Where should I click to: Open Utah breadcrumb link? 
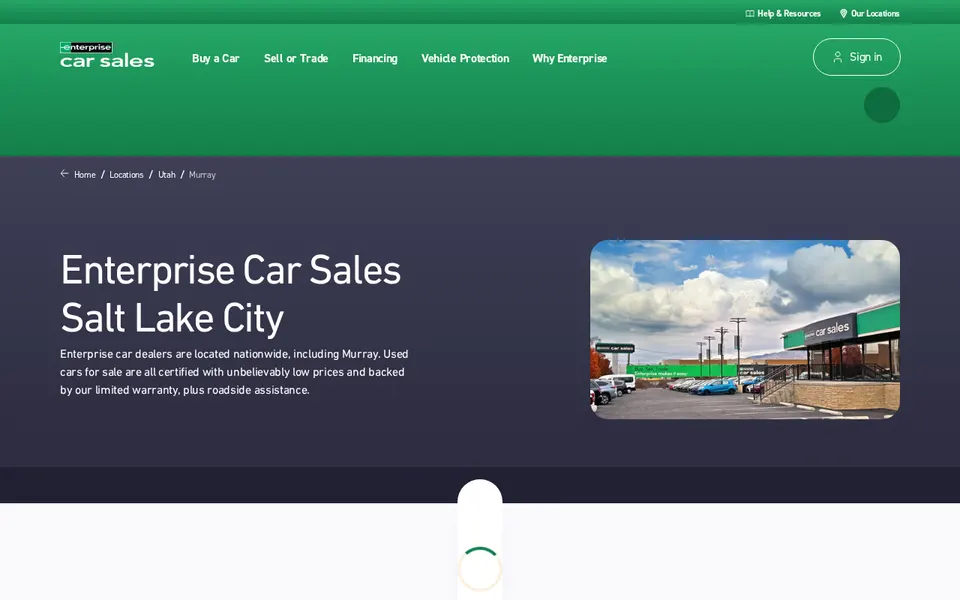point(167,174)
